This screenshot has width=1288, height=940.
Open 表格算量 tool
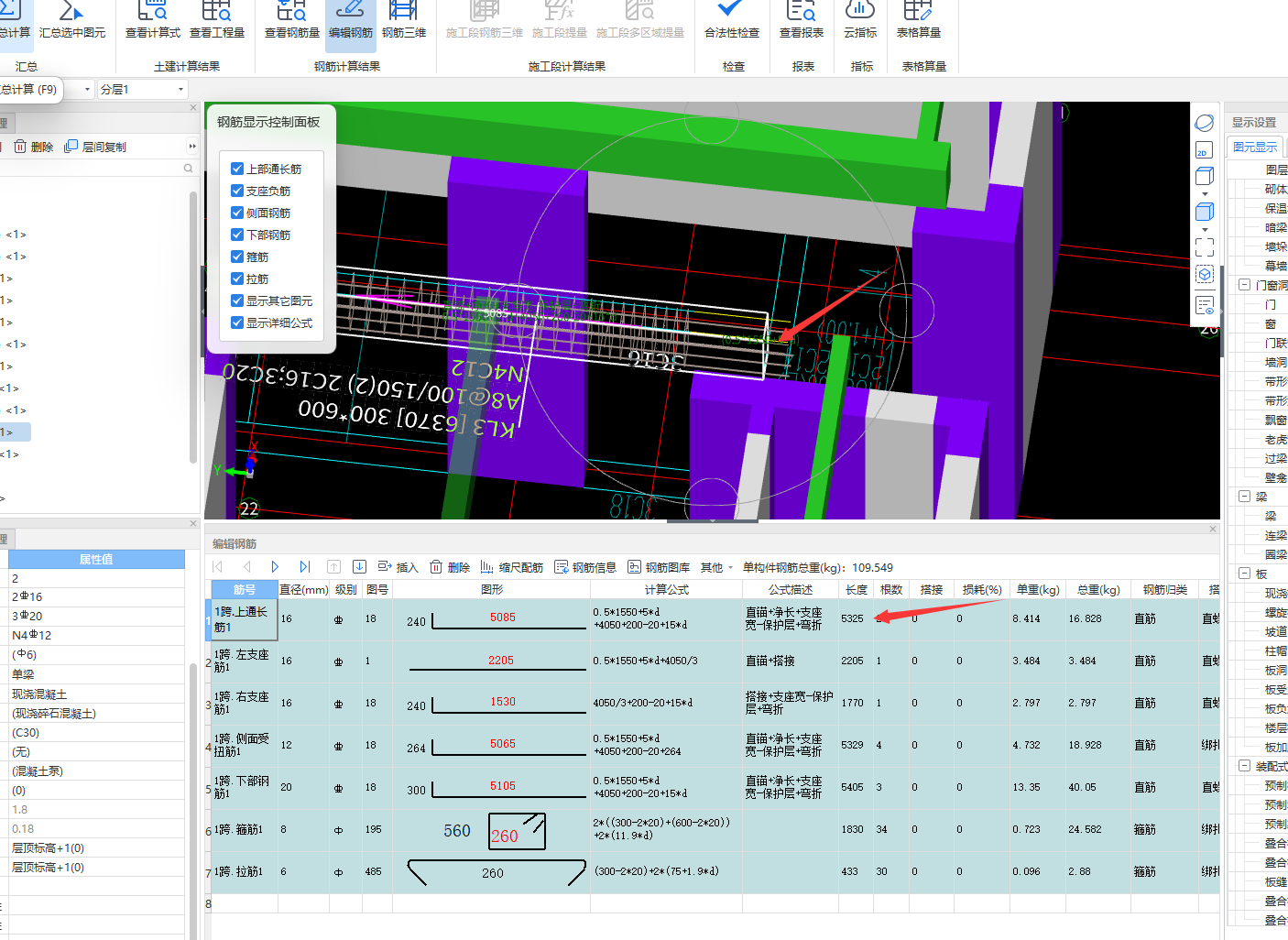click(919, 20)
